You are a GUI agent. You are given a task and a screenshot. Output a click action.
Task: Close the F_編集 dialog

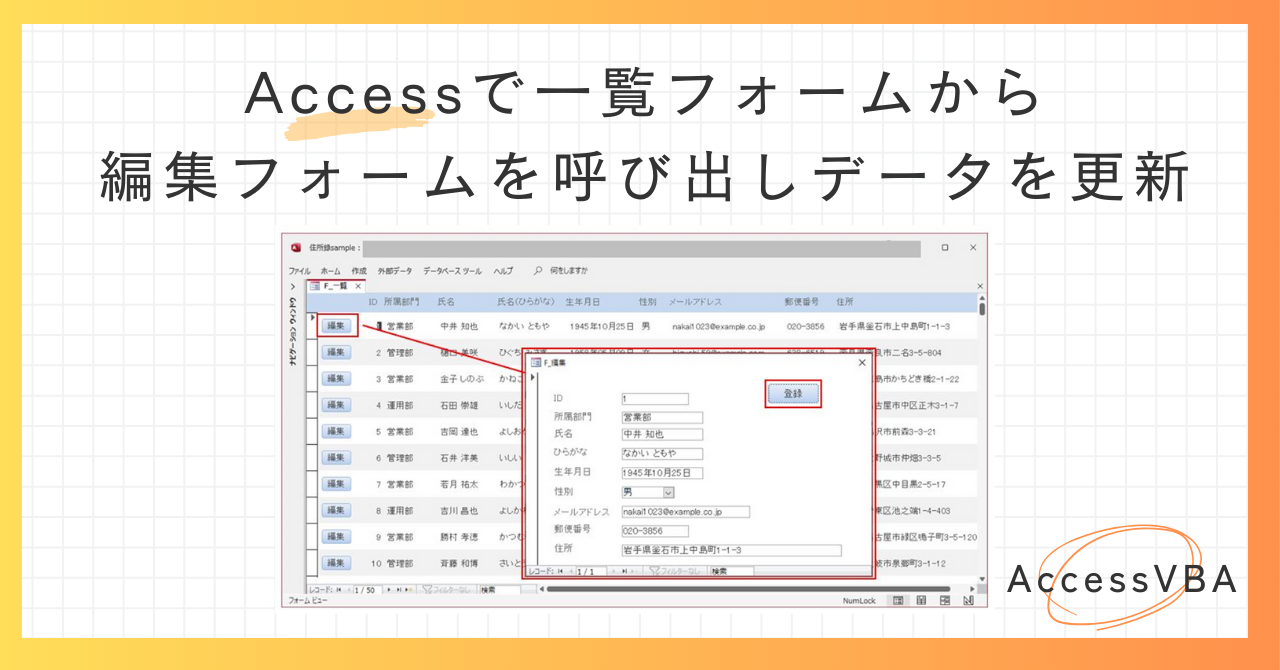point(862,362)
